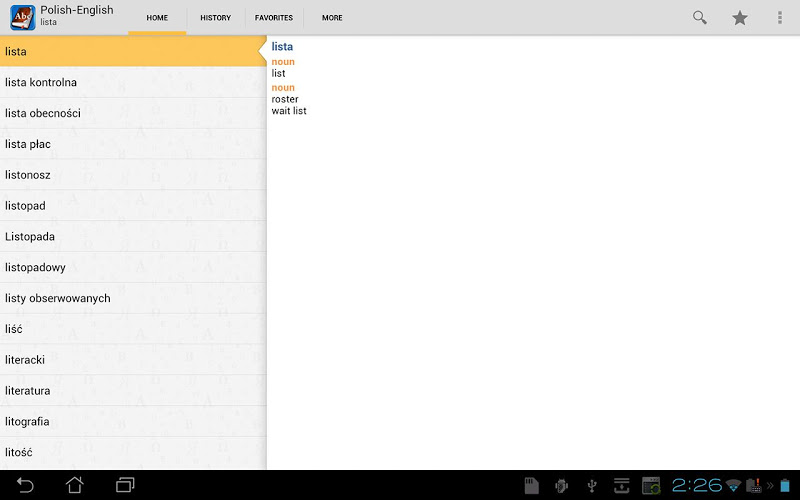Select 'listy obserwowanych' in word list
The height and width of the screenshot is (500, 800).
point(133,298)
